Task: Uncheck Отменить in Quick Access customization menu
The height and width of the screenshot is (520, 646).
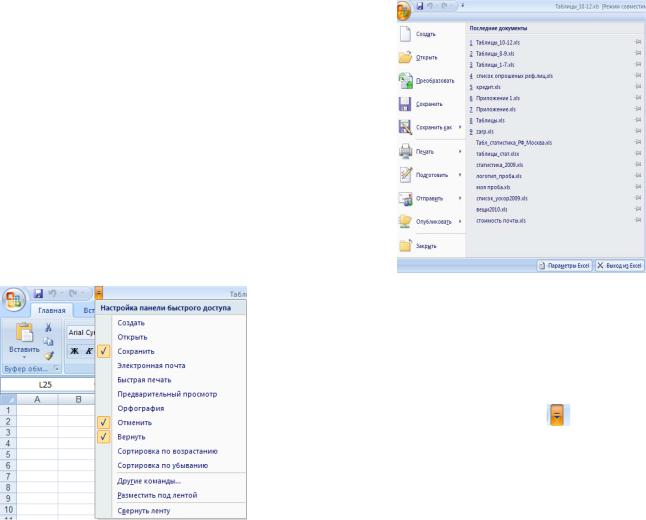Action: pyautogui.click(x=104, y=422)
